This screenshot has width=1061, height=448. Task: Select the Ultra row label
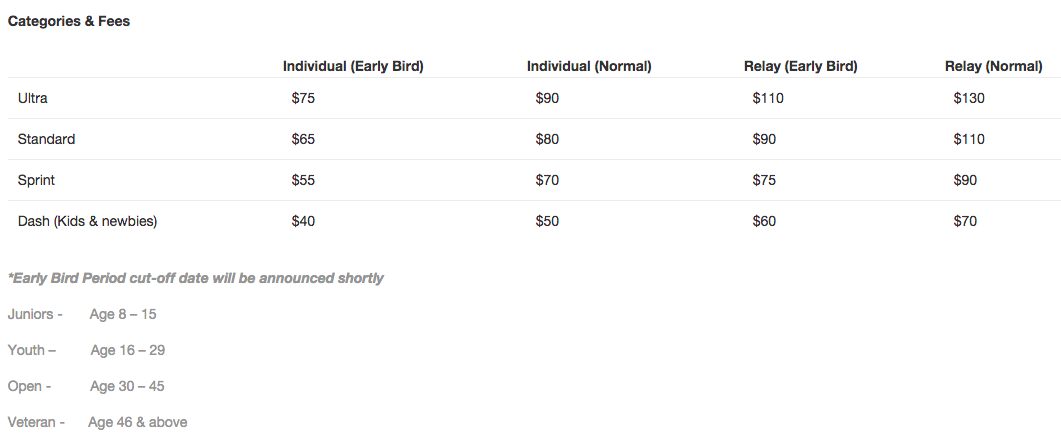(32, 98)
